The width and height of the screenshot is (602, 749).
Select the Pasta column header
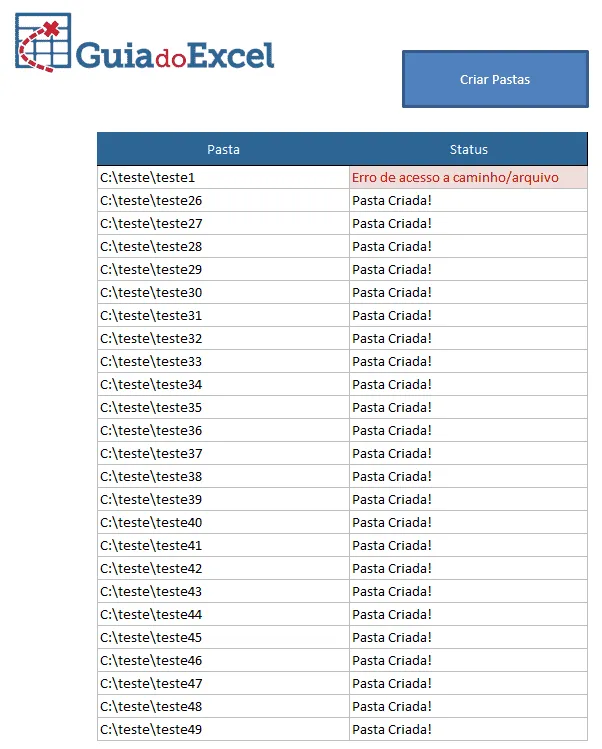coord(223,149)
